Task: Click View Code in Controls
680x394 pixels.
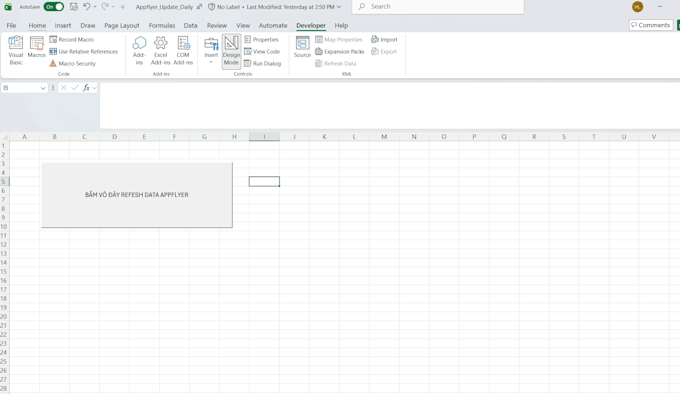Action: click(262, 52)
